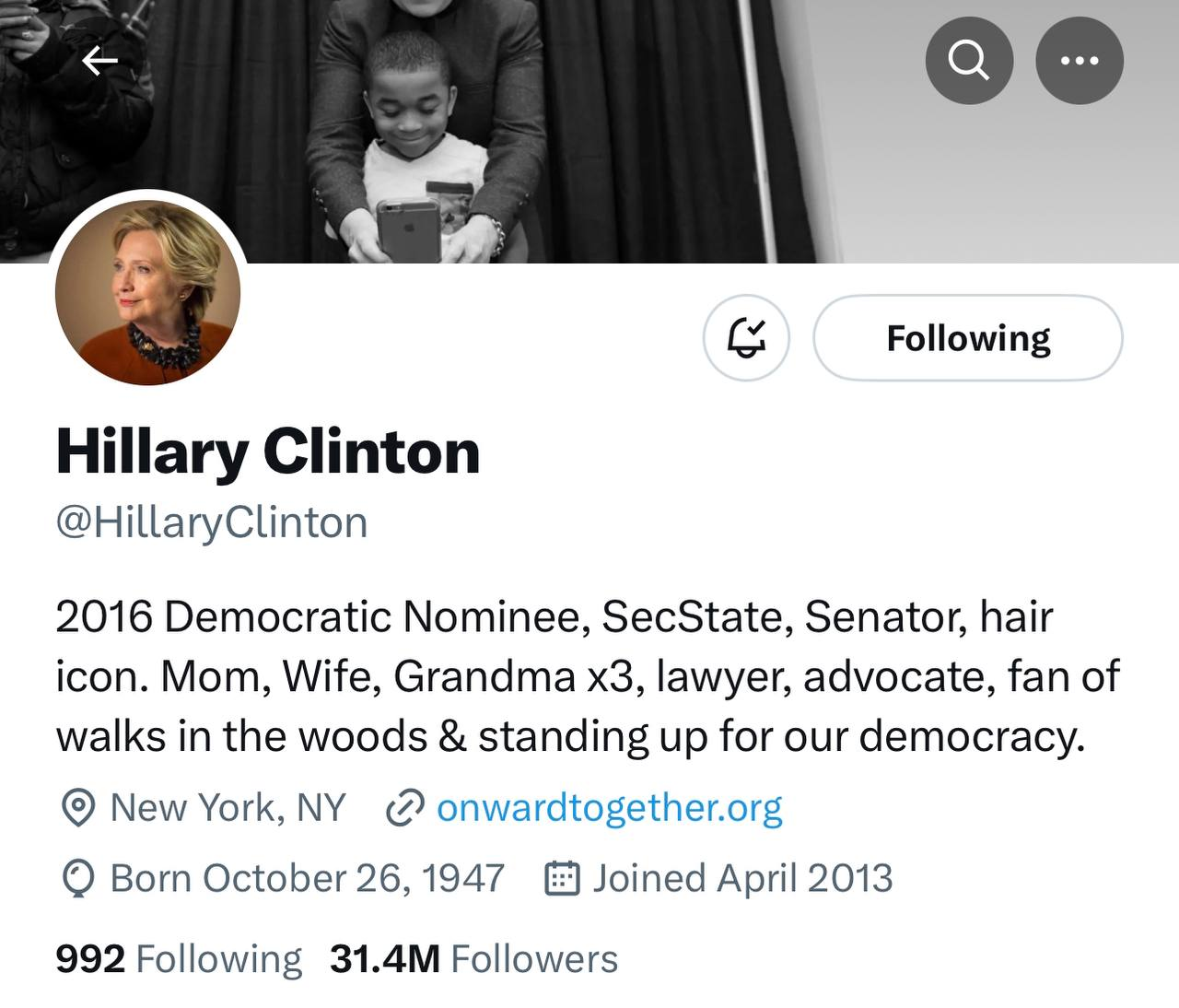Click the Born October 26, 1947 text
Image resolution: width=1179 pixels, height=1008 pixels.
click(307, 878)
